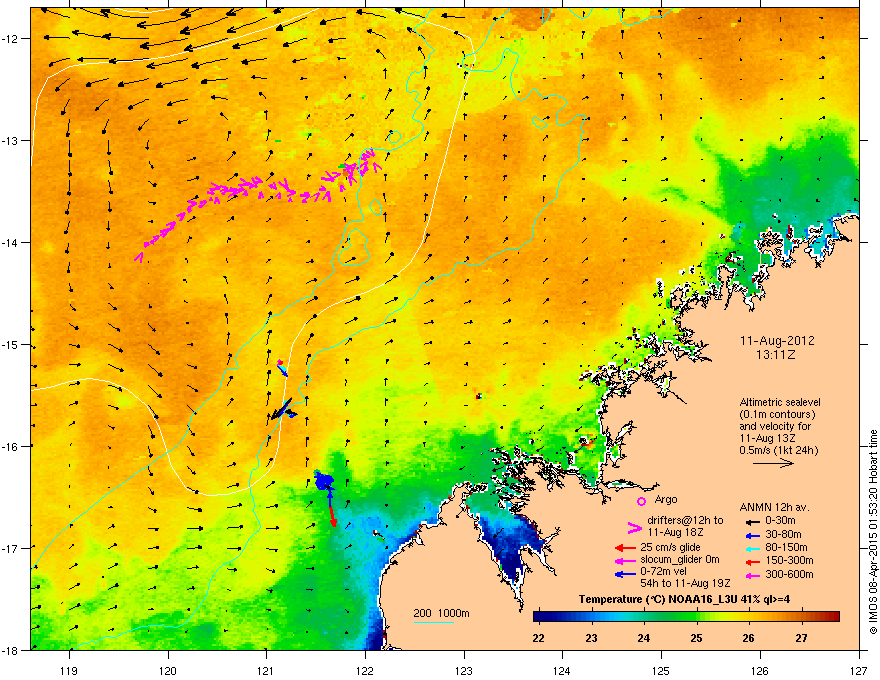Click the IMOS copyright timestamp text
Image resolution: width=880 pixels, height=680 pixels.
tap(873, 532)
